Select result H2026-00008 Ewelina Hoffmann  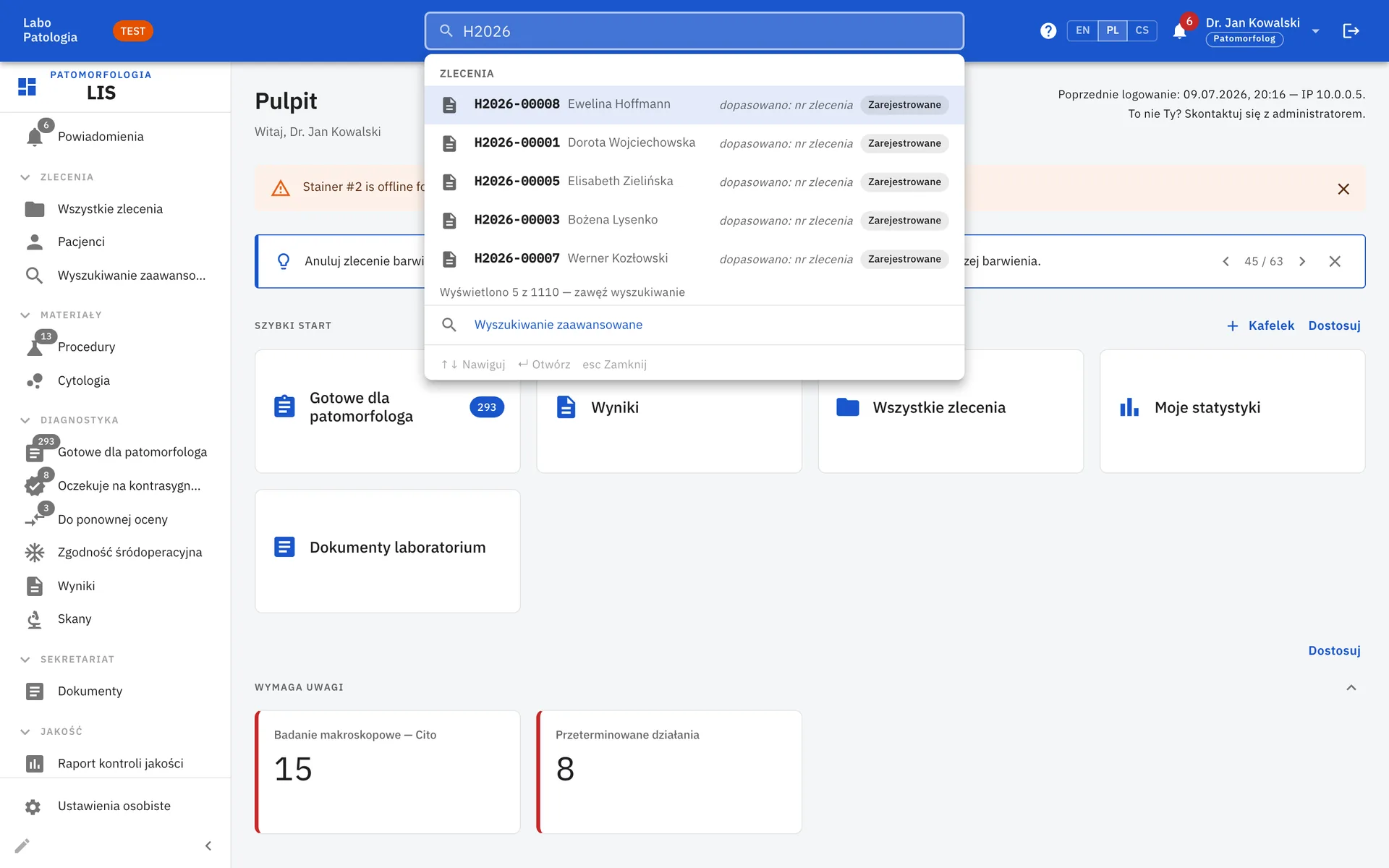694,105
